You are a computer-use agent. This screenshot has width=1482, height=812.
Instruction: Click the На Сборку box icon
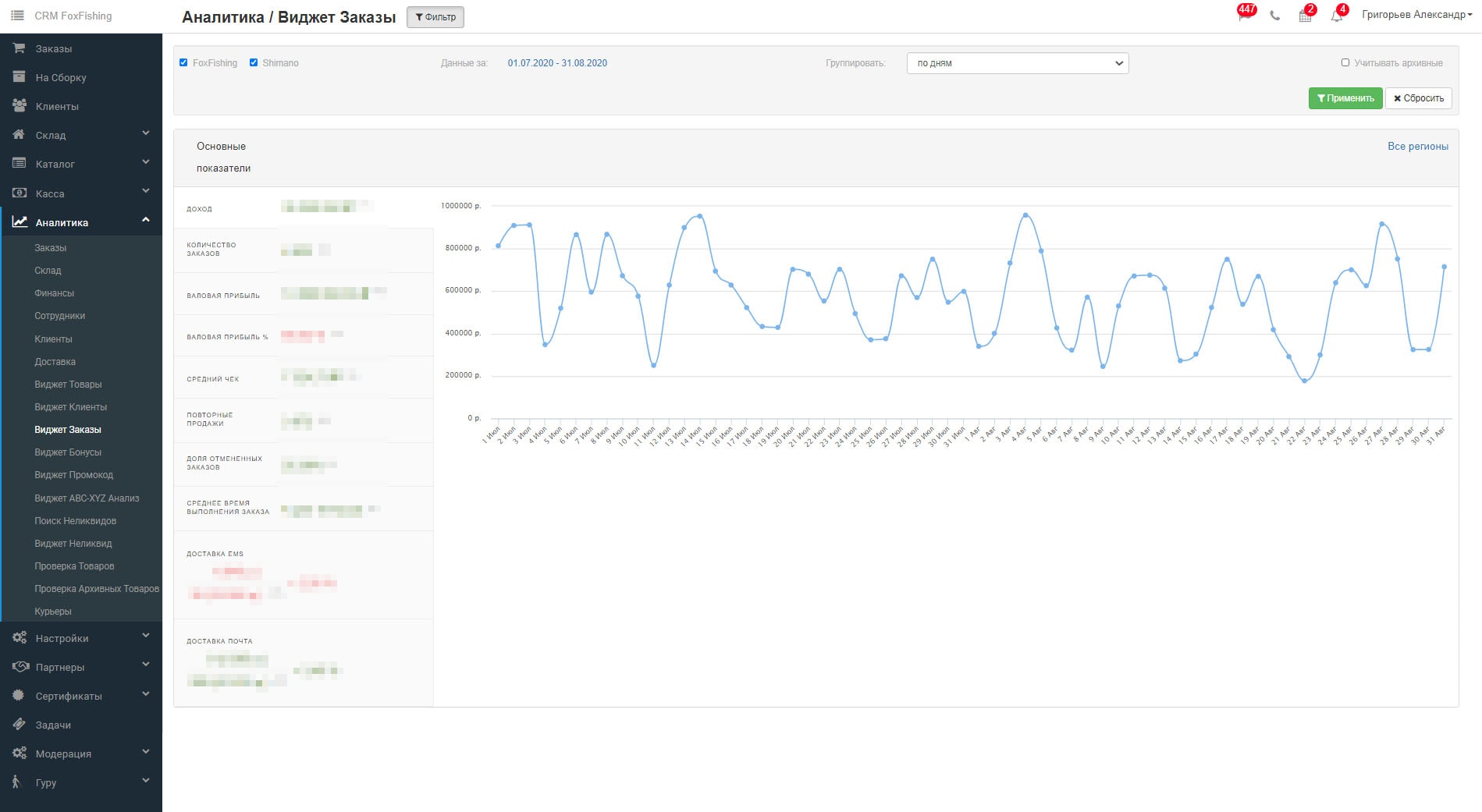[20, 77]
